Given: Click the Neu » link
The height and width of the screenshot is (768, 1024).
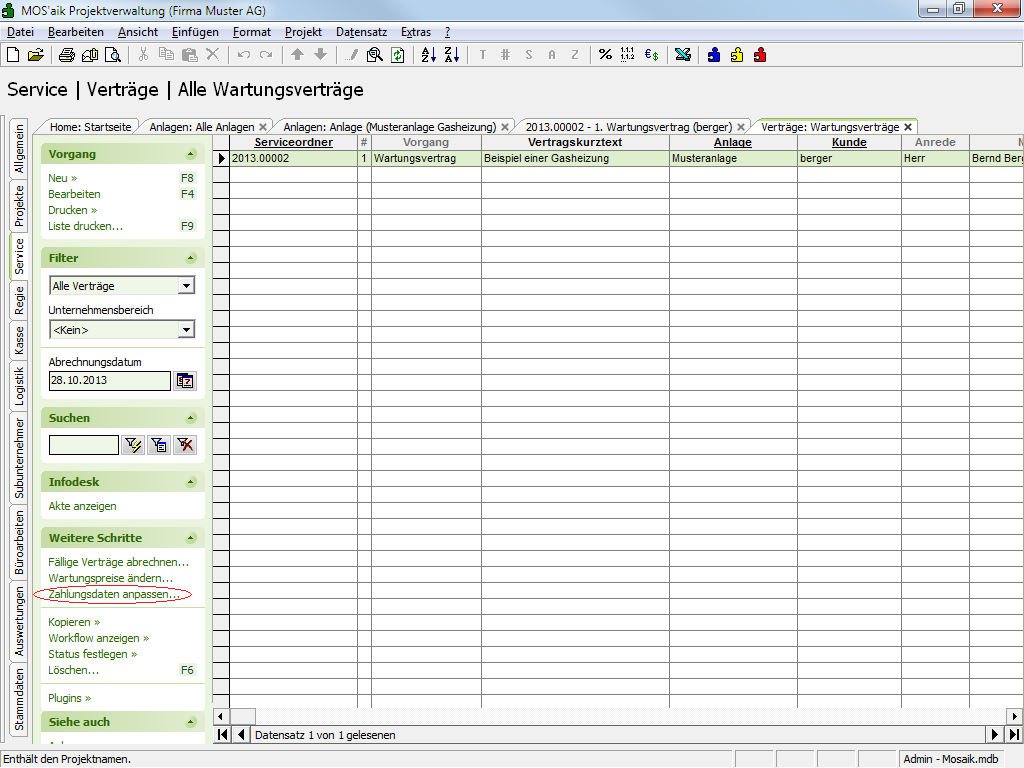Looking at the screenshot, I should pyautogui.click(x=63, y=178).
